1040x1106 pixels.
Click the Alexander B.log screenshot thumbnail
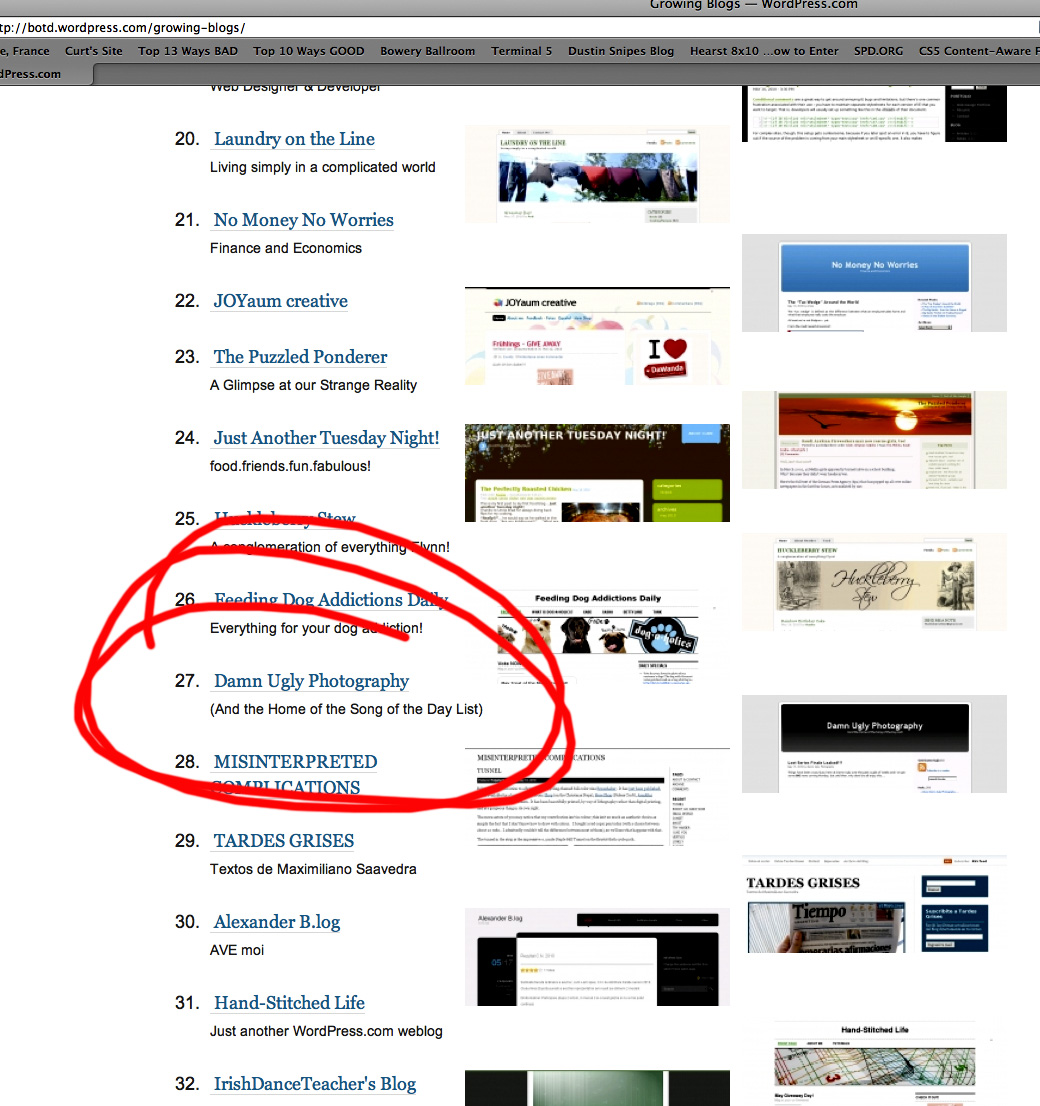click(x=596, y=957)
